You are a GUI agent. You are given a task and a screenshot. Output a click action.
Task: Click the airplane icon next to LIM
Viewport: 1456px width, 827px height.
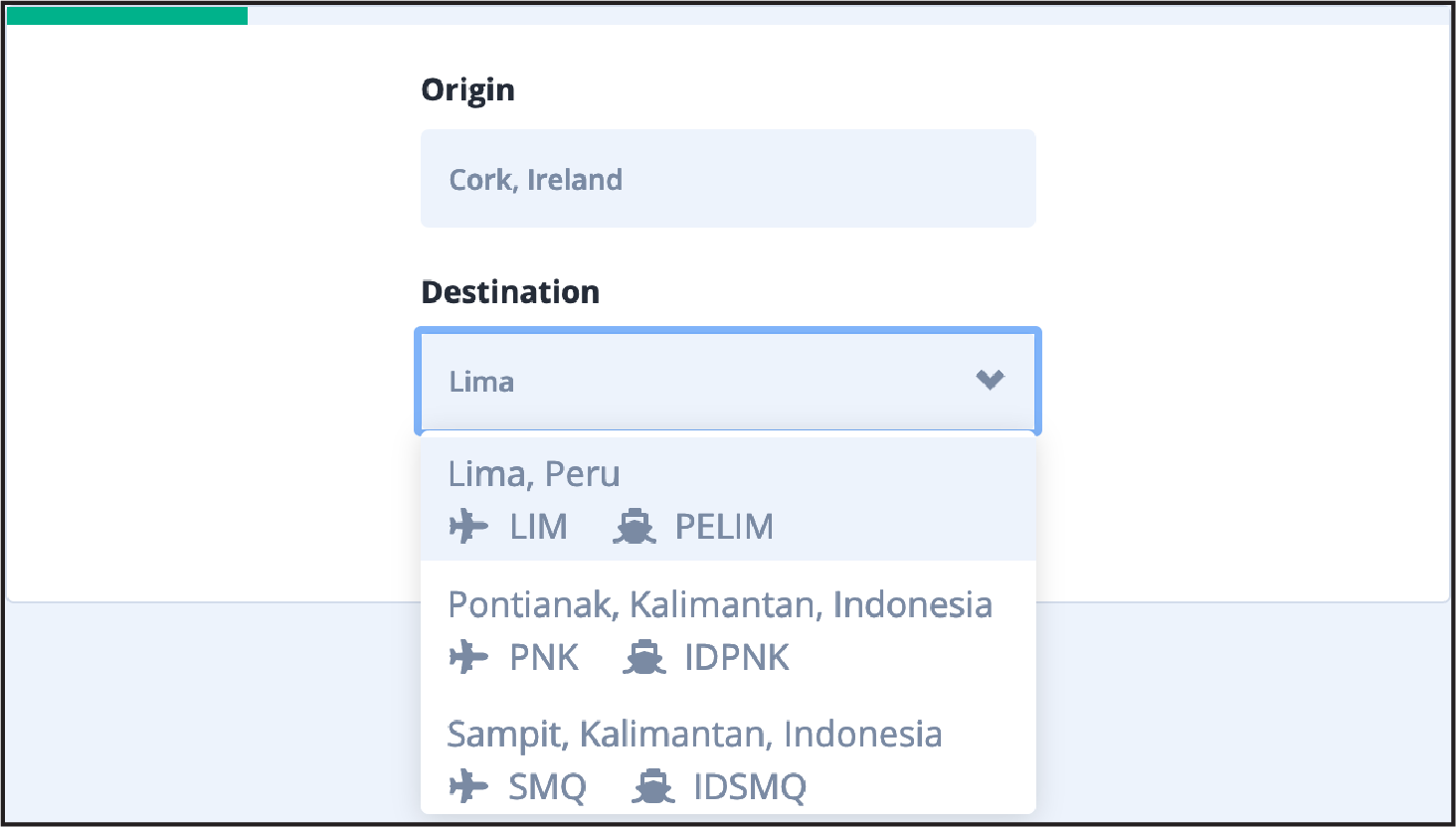(468, 526)
